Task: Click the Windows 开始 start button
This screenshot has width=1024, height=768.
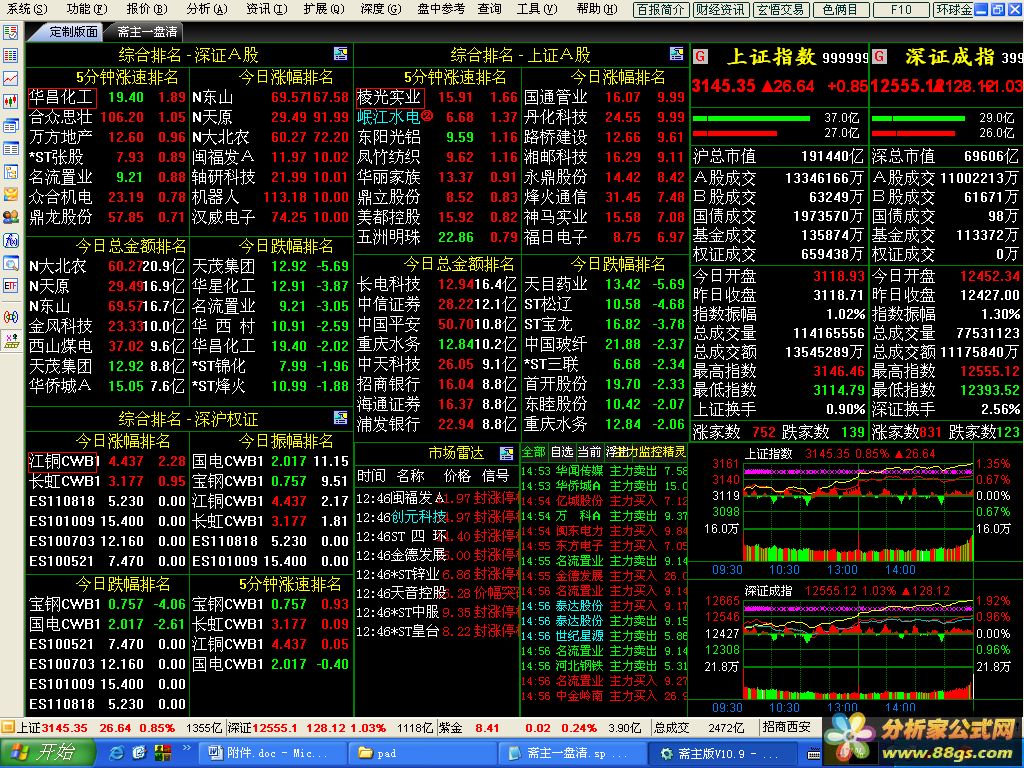Action: [46, 752]
